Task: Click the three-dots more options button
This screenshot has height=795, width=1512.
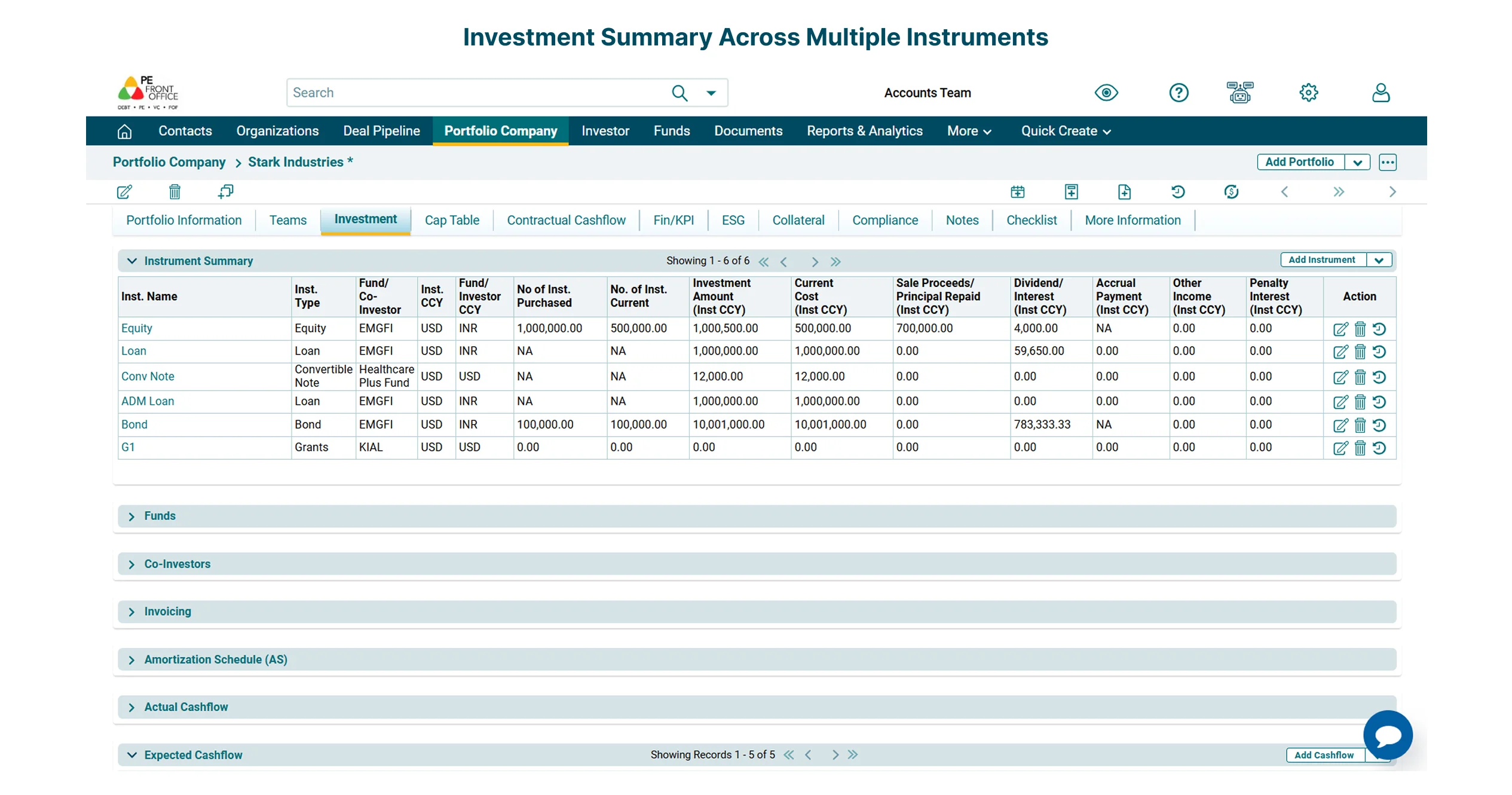Action: click(x=1388, y=162)
